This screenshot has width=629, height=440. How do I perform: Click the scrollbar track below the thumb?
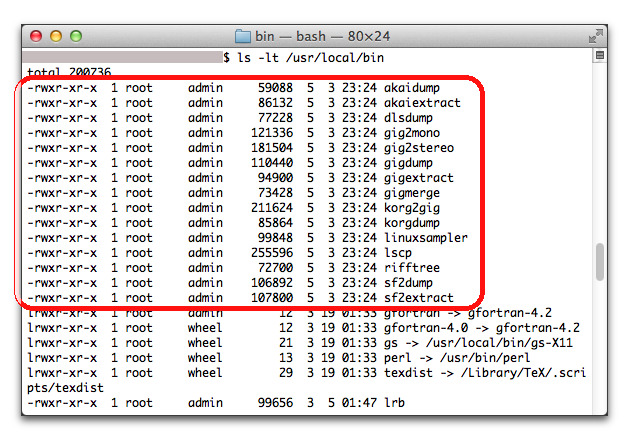tap(600, 350)
